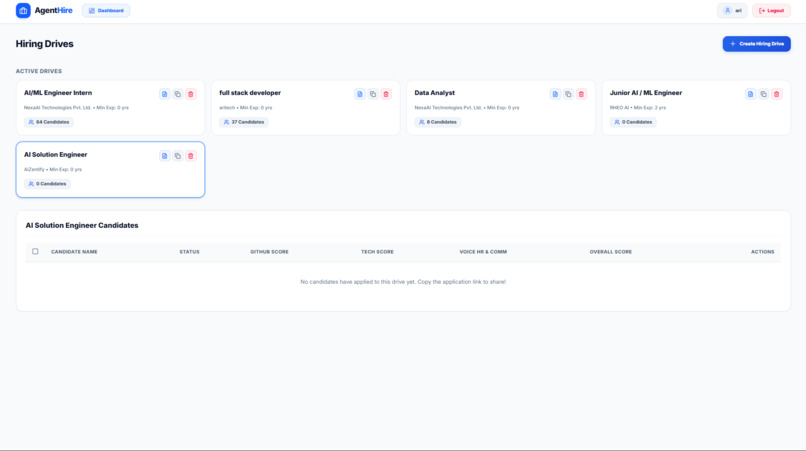
Task: Click the Active Drives section label
Action: coord(39,71)
